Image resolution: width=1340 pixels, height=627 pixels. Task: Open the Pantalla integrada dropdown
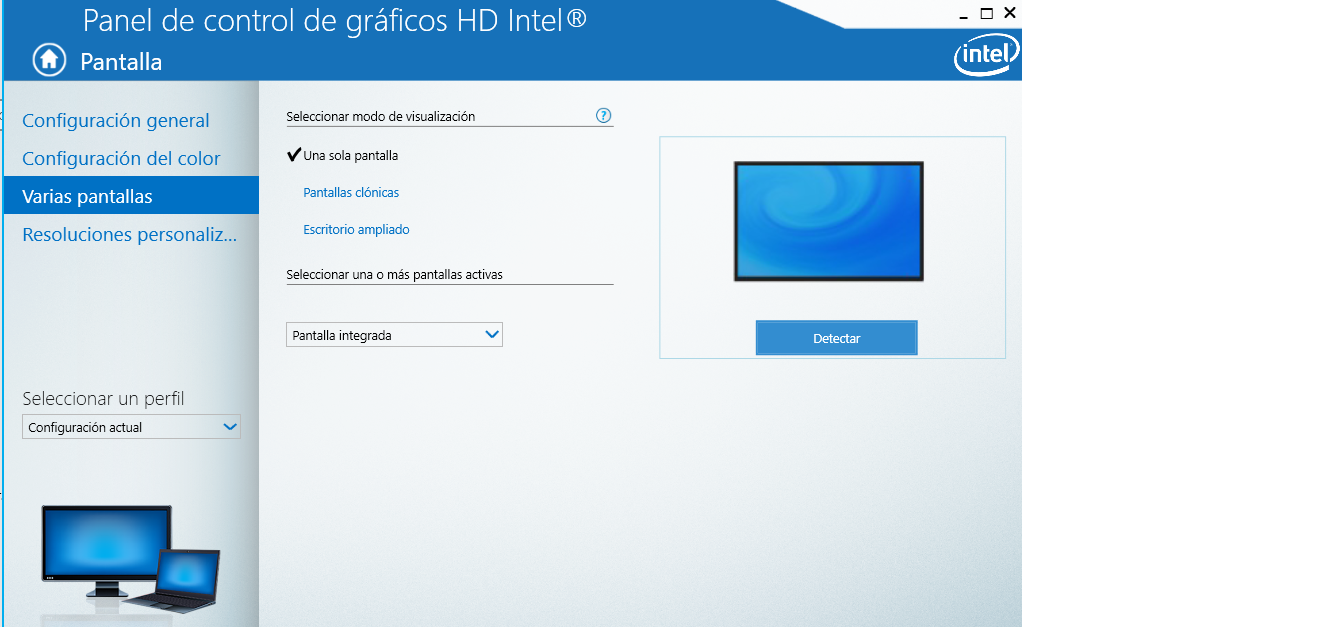click(394, 335)
